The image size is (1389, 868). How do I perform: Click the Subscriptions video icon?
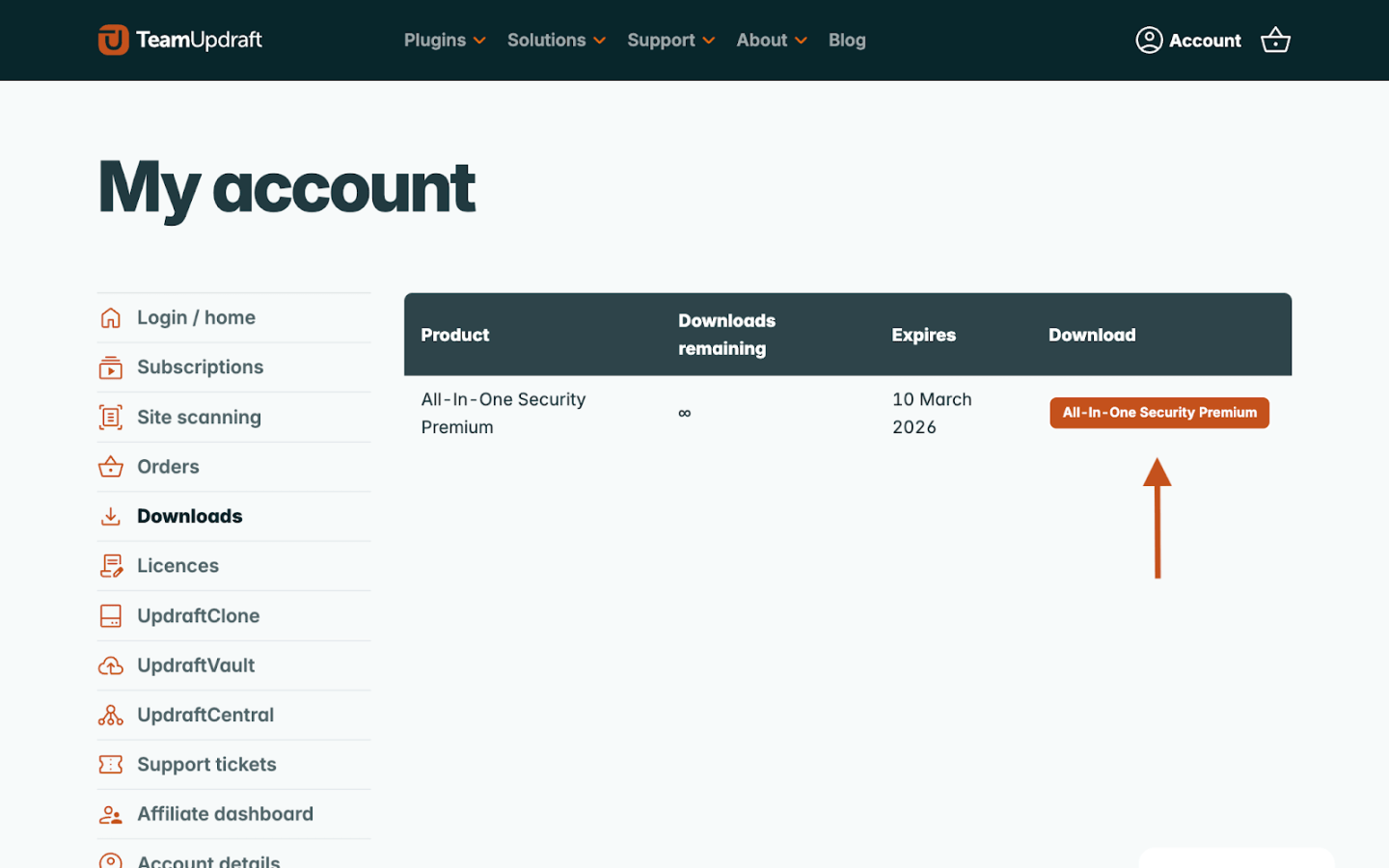tap(110, 366)
